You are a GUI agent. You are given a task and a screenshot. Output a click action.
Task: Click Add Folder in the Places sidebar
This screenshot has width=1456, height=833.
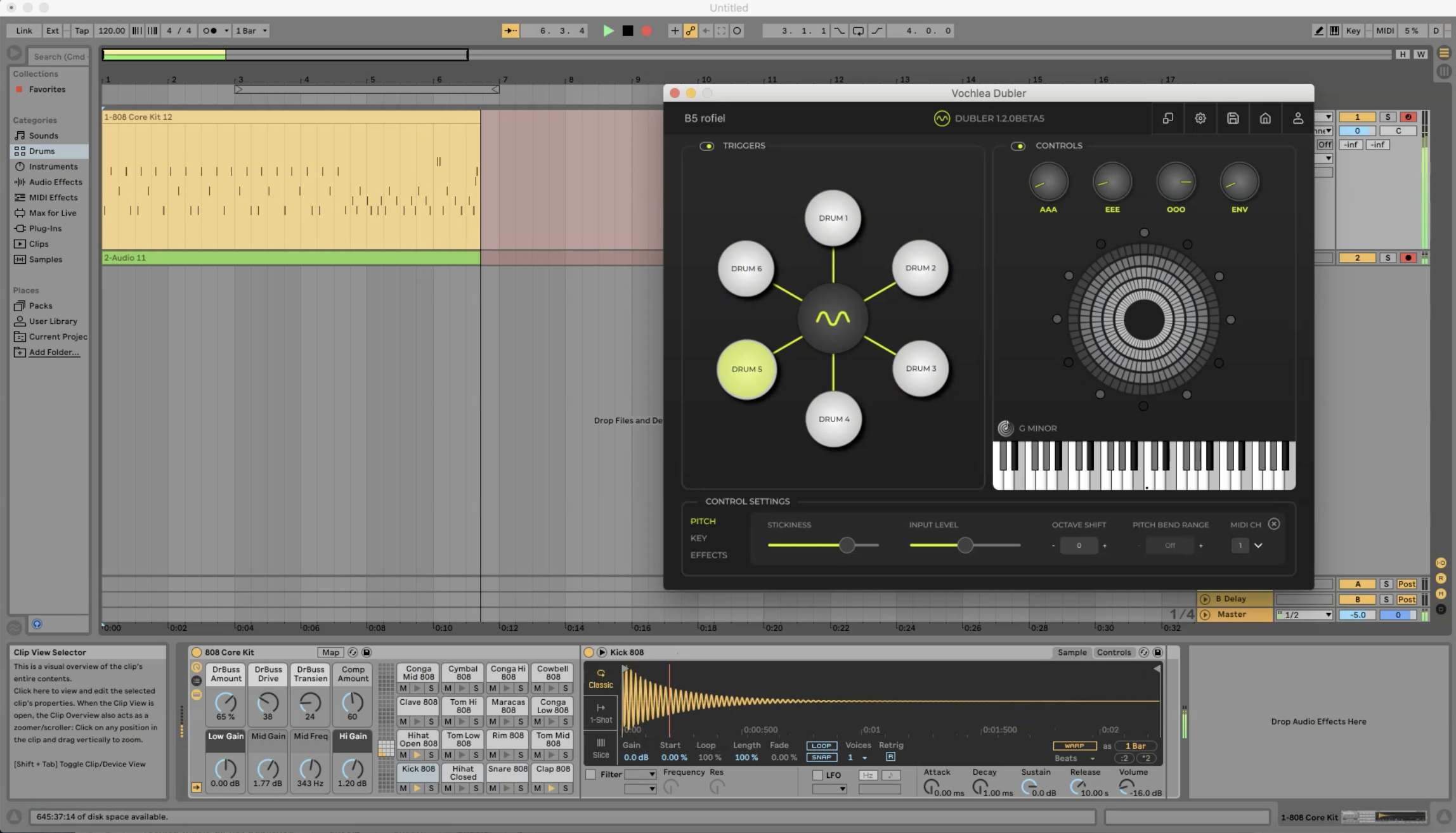[53, 352]
